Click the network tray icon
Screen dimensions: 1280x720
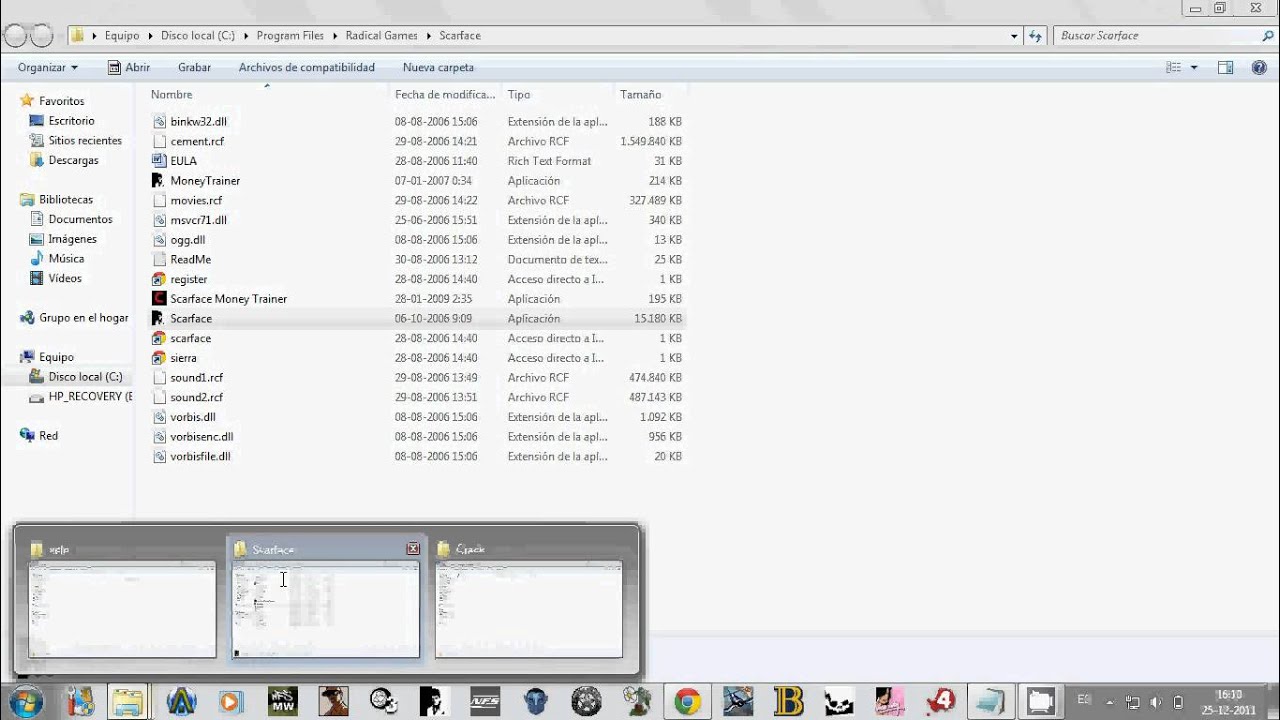click(x=1133, y=702)
